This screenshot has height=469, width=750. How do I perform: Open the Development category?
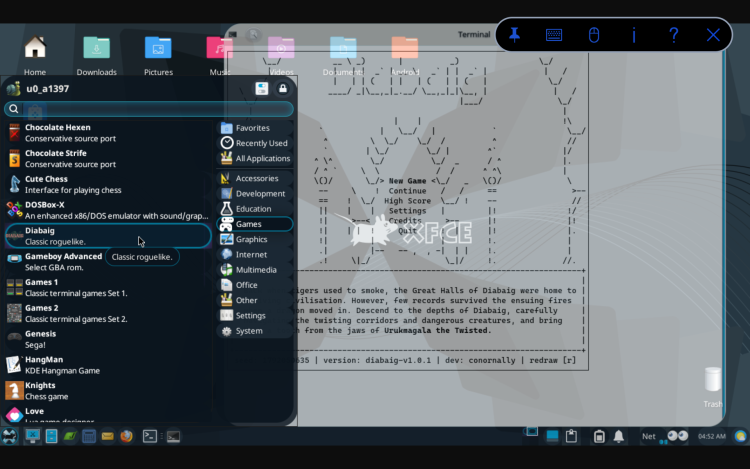(x=255, y=194)
